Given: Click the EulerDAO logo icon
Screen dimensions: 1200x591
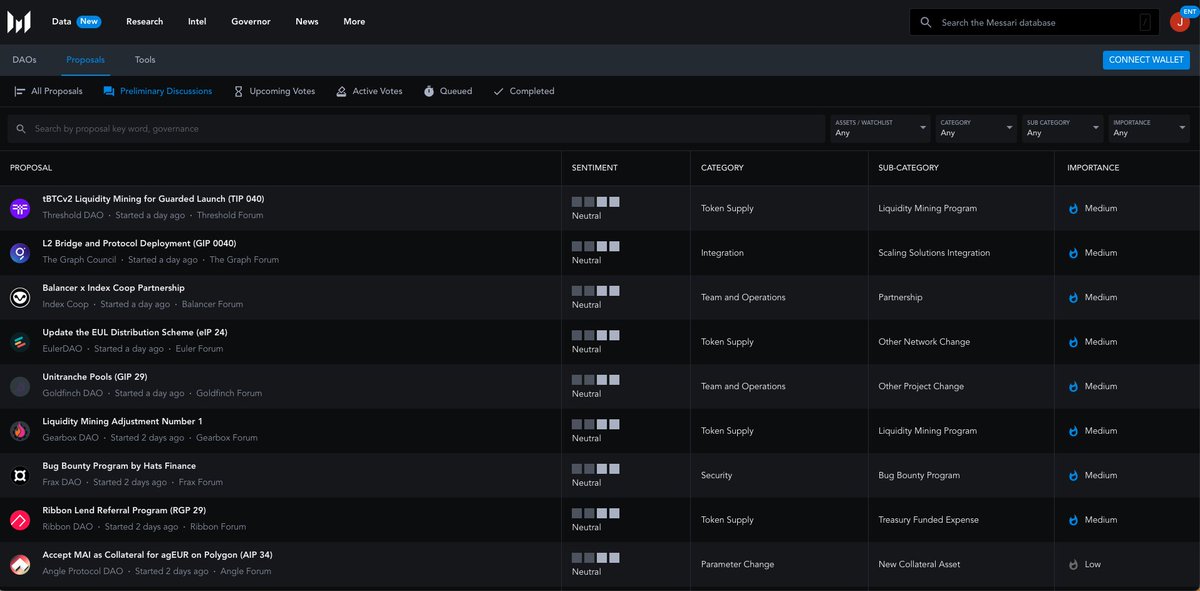Looking at the screenshot, I should (x=20, y=342).
